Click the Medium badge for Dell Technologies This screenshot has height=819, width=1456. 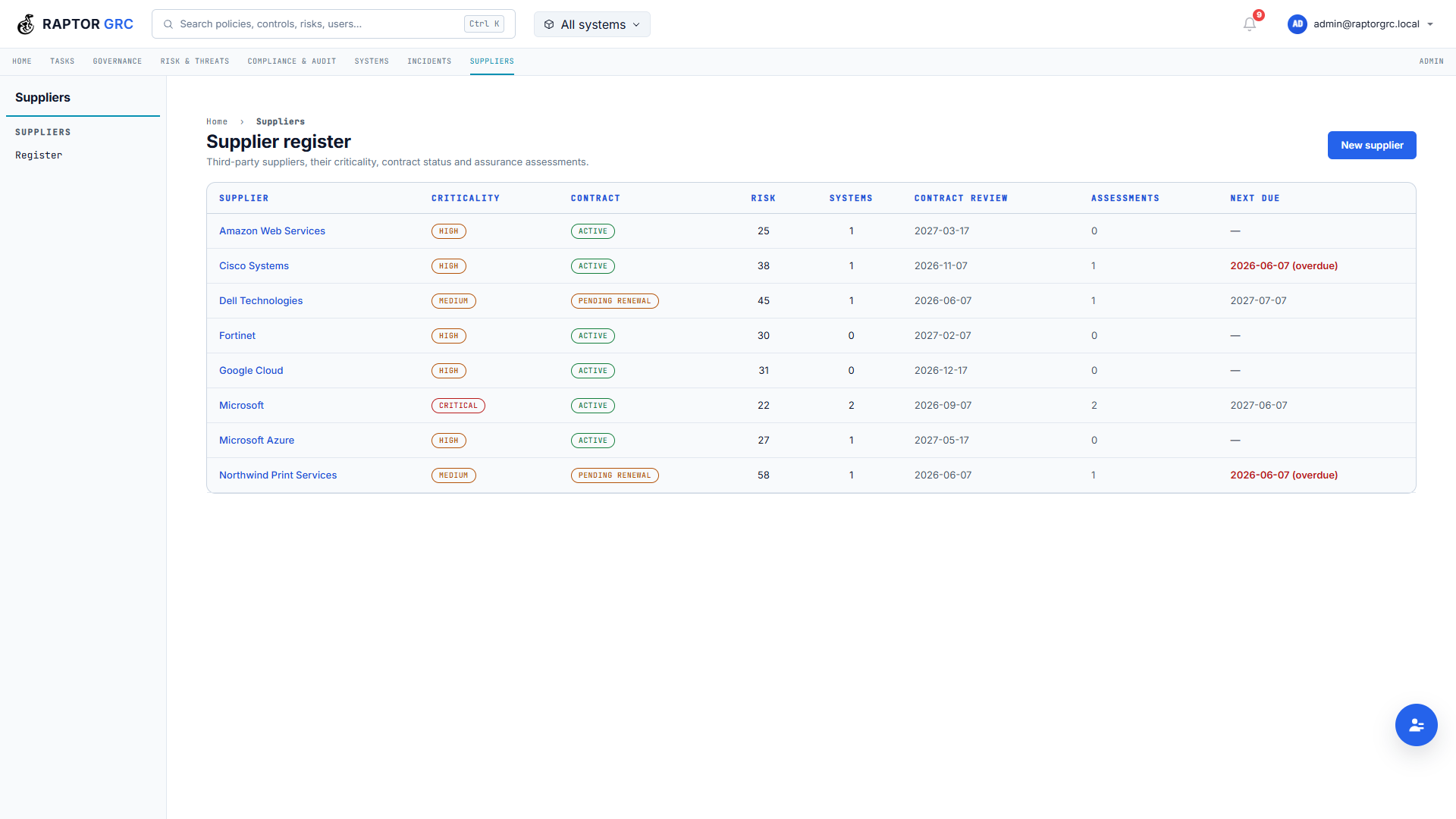pyautogui.click(x=453, y=301)
